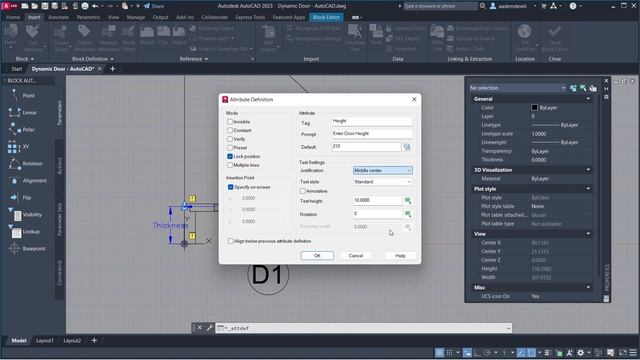The image size is (640, 360).
Task: Click the ByLayer Color swatch in Properties
Action: (534, 108)
